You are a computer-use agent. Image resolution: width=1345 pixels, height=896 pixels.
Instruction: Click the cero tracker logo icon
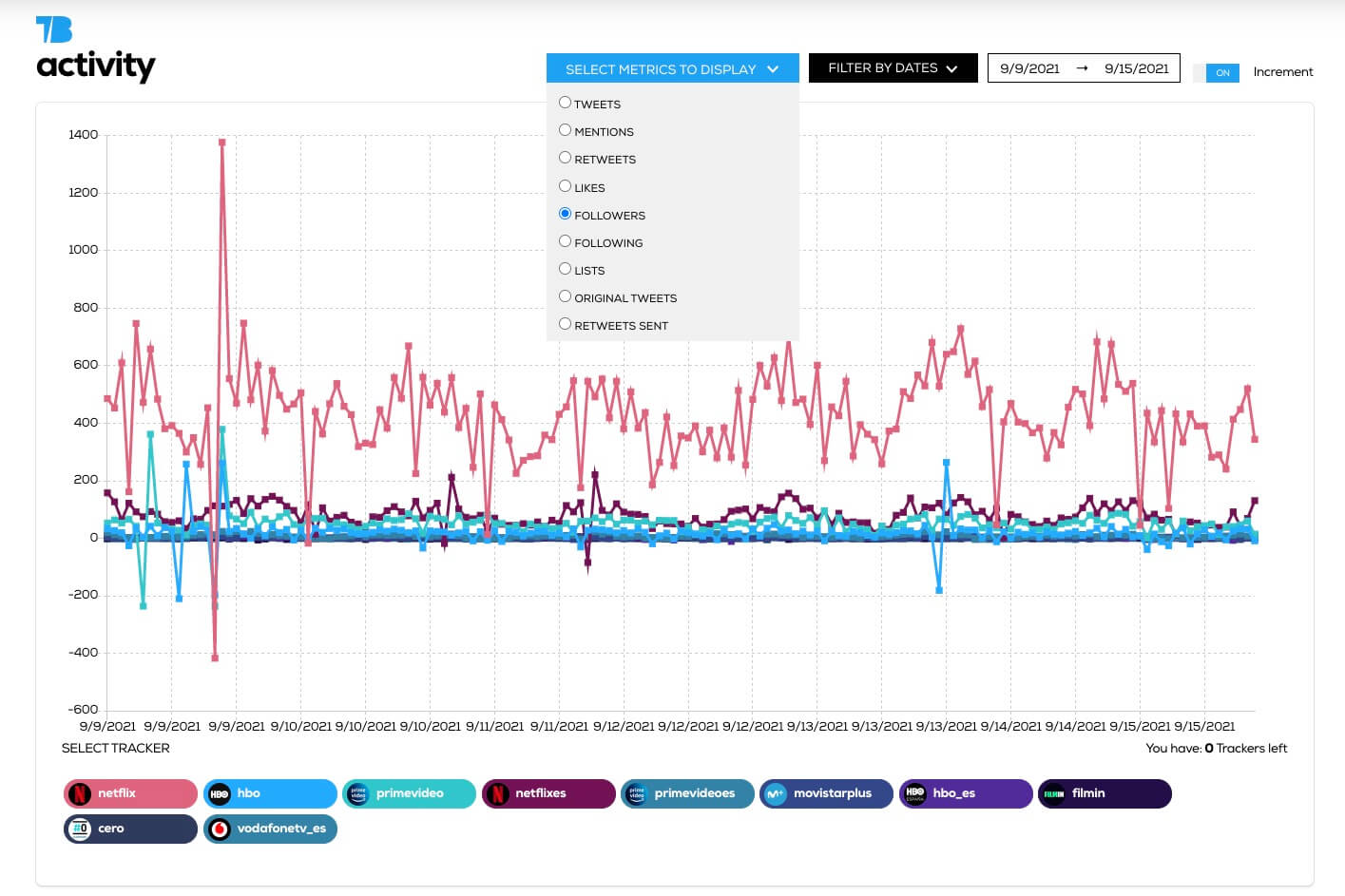[80, 829]
